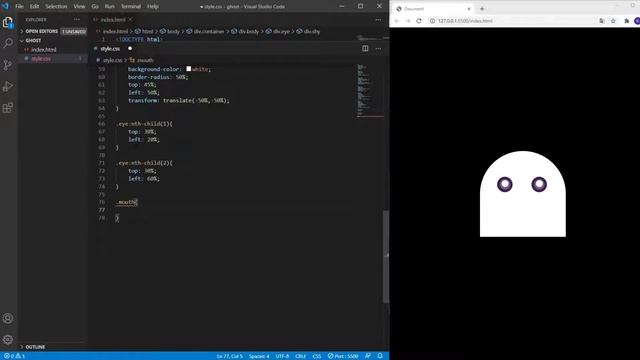Select the Document tab in the browser
Screen dimensions: 640x360
coord(433,9)
